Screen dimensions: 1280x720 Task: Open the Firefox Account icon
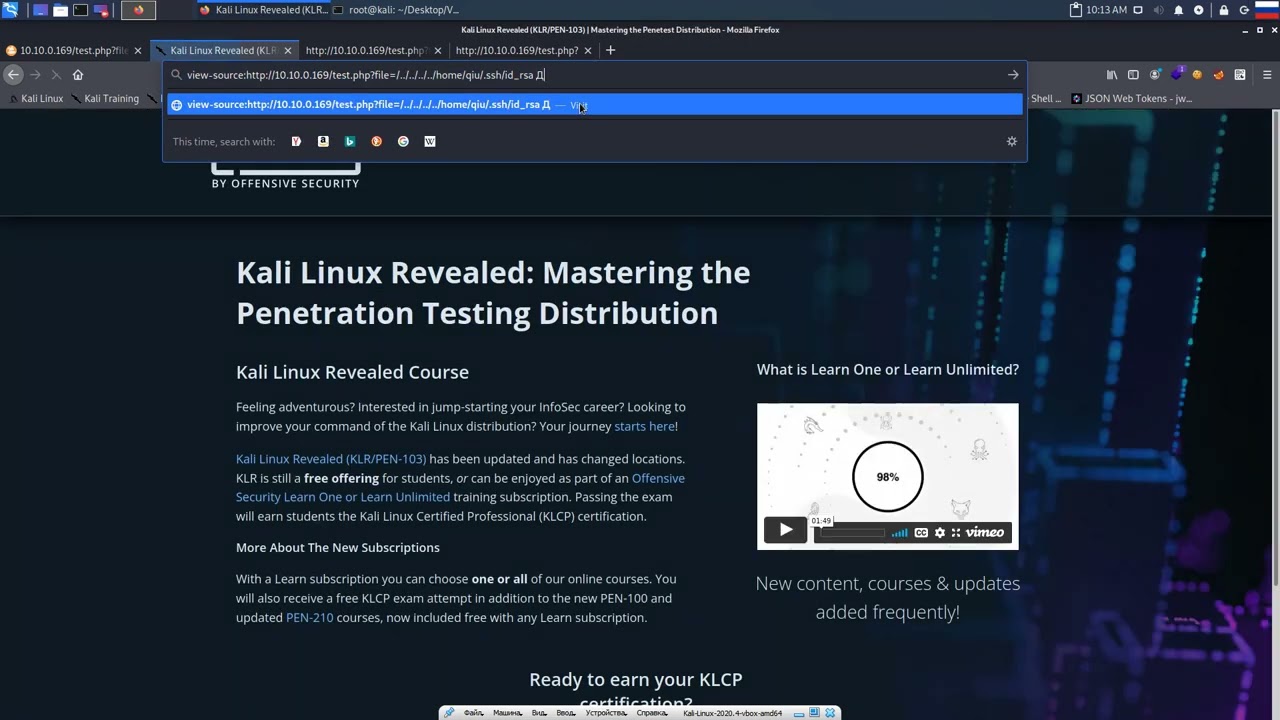(1155, 75)
